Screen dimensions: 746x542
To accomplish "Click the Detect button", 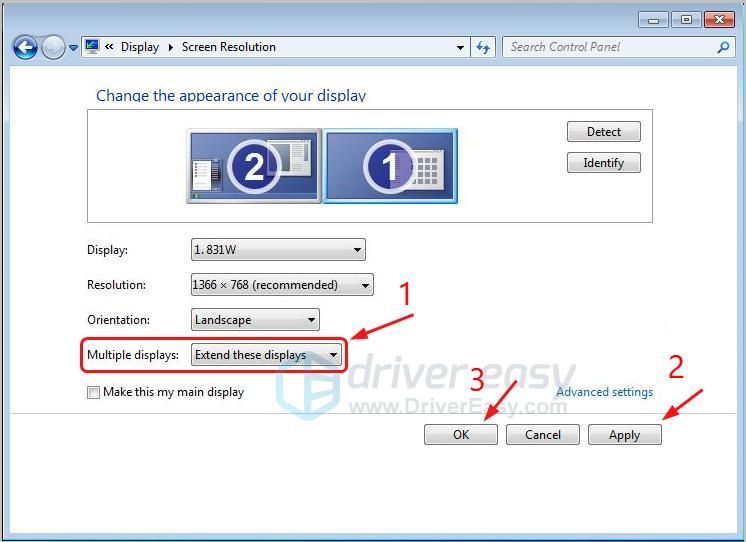I will [x=604, y=132].
